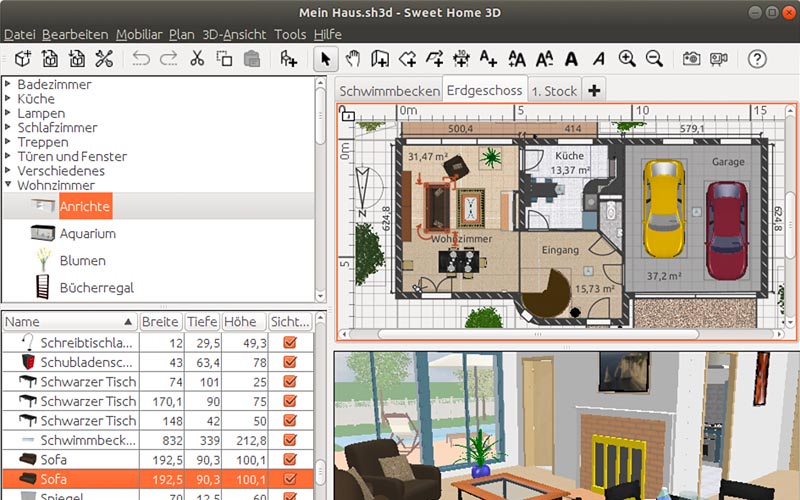Viewport: 800px width, 500px height.
Task: Click the yellow car in the Garage
Action: coord(663,209)
